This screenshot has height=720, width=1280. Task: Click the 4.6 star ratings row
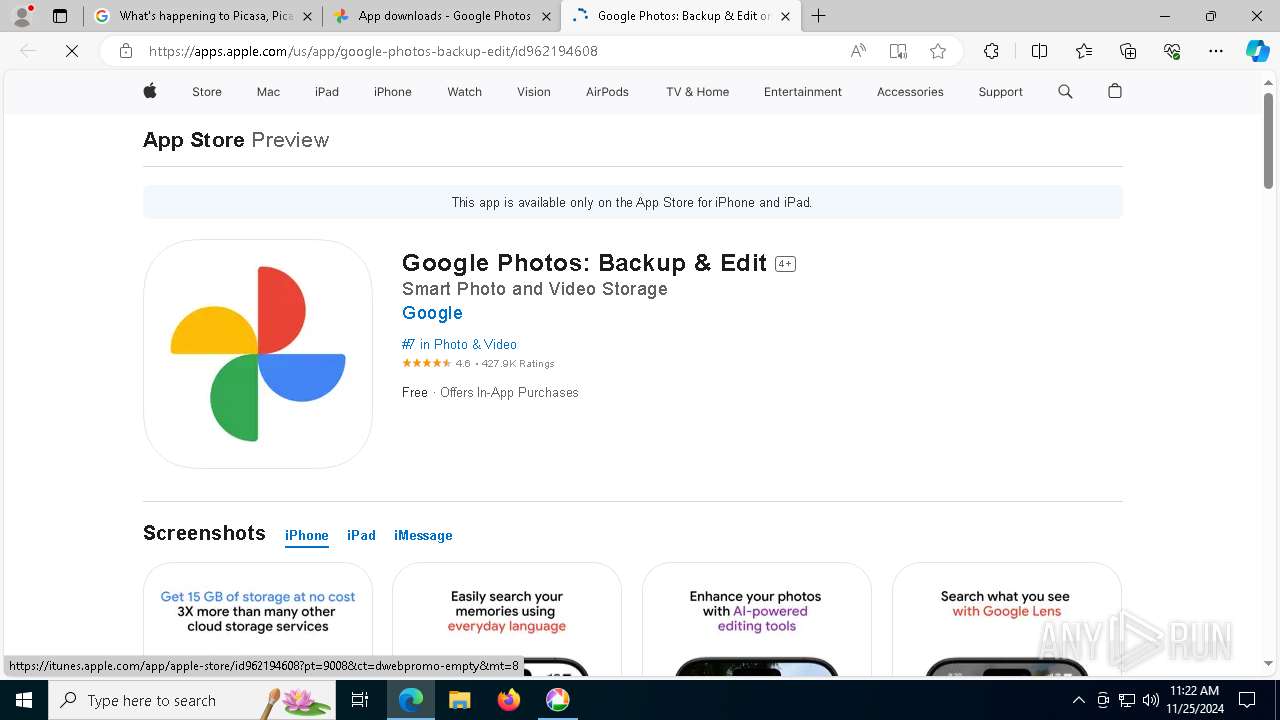[x=478, y=364]
